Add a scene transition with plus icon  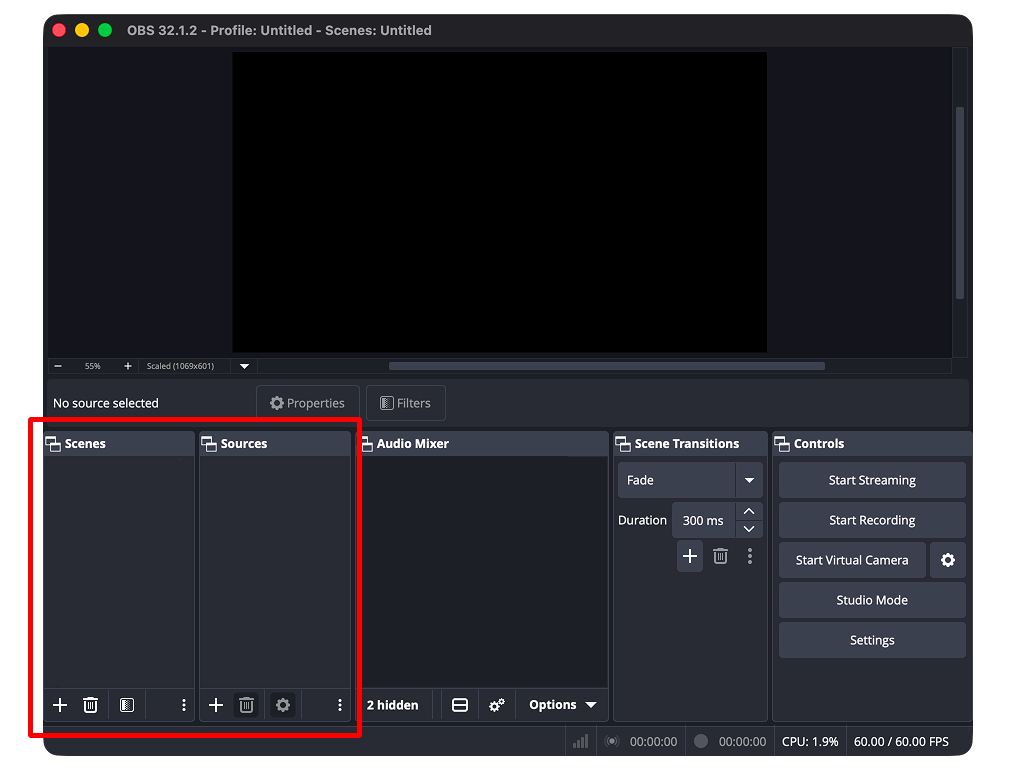[x=689, y=556]
